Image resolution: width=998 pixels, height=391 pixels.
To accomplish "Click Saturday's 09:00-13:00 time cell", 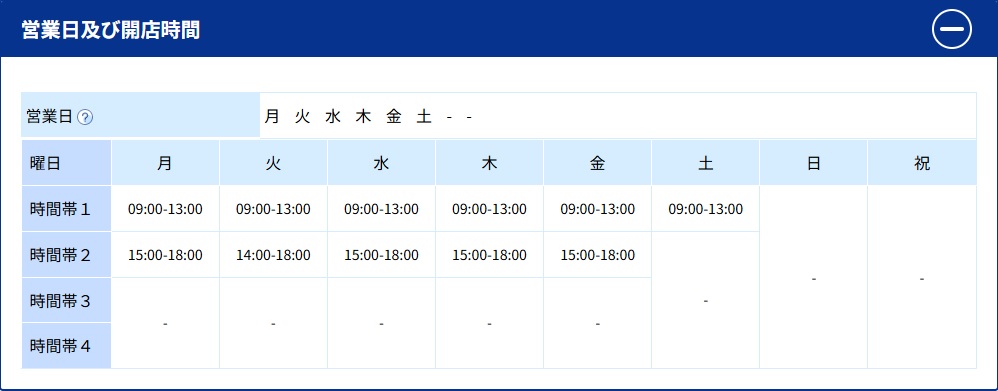I will click(x=705, y=209).
